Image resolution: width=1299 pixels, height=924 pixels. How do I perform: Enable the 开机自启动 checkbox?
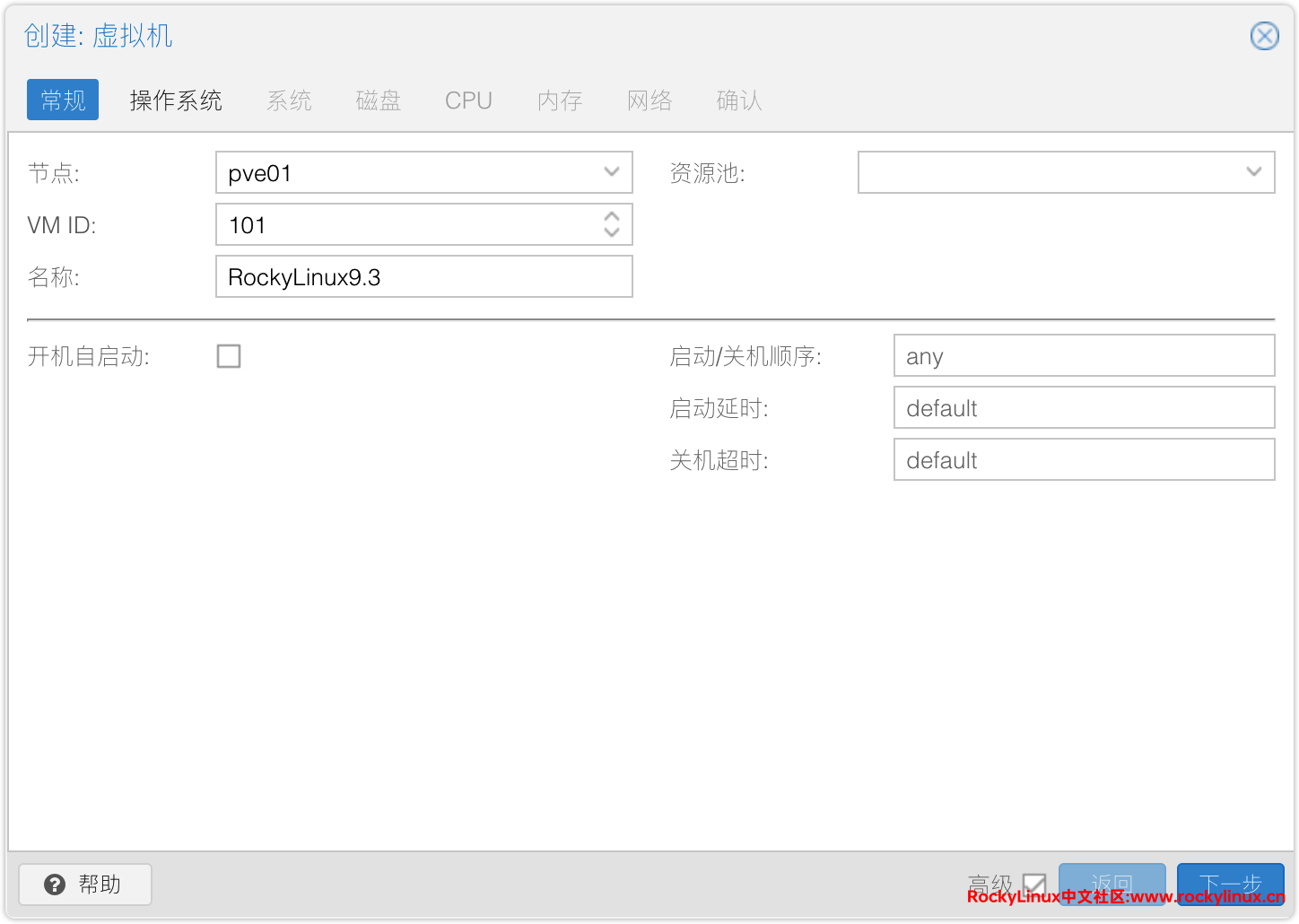click(229, 356)
